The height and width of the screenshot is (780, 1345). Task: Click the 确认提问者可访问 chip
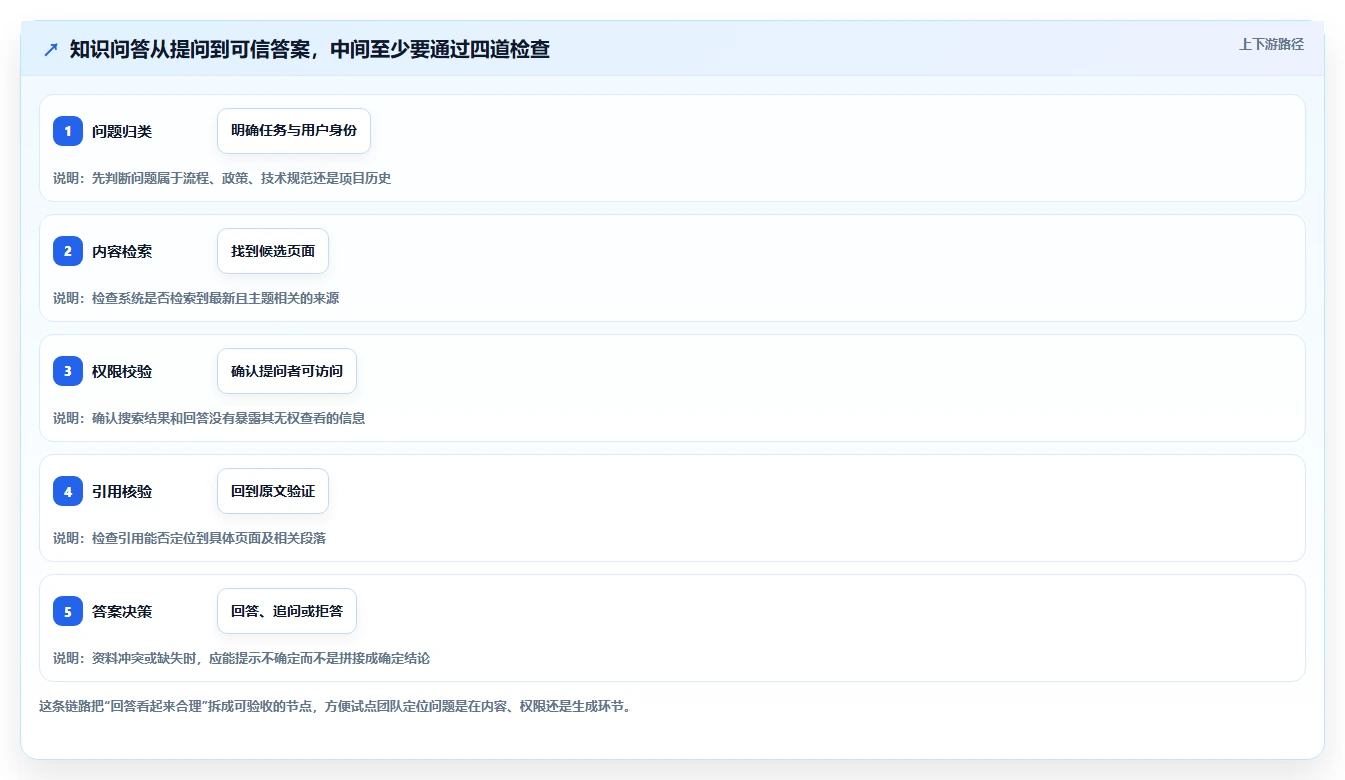coord(287,371)
